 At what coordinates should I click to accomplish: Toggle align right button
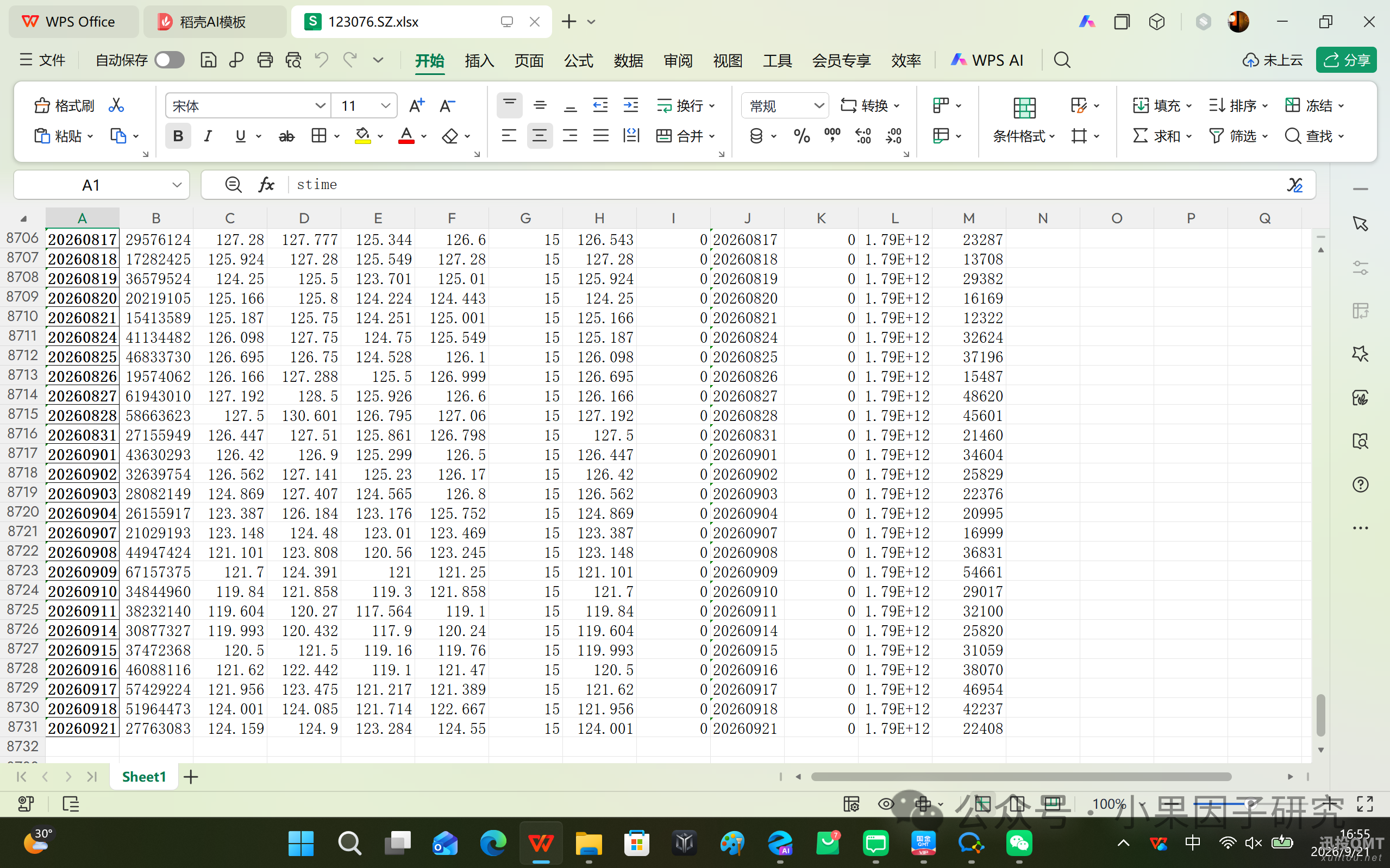point(570,136)
